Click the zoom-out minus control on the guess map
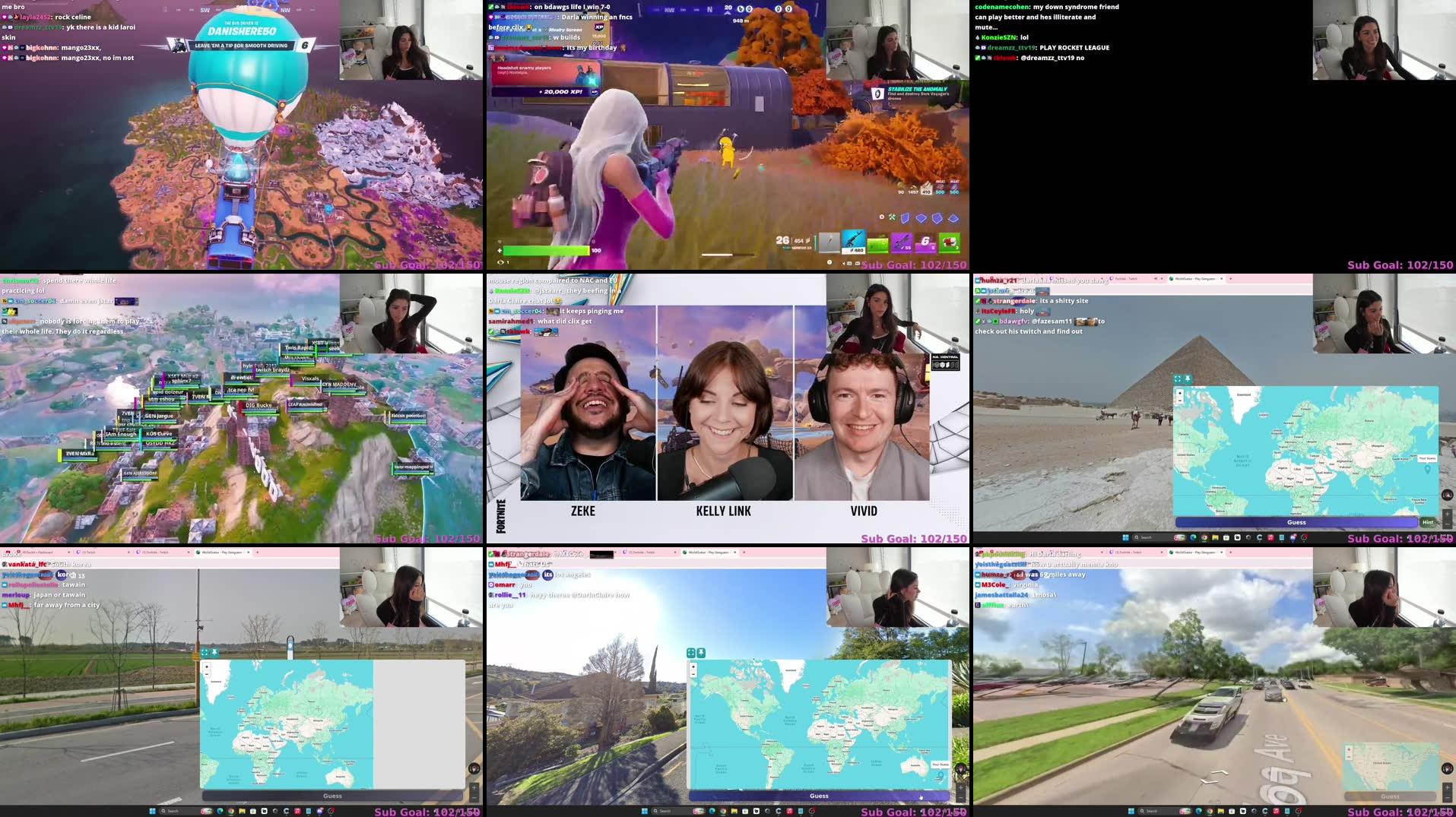This screenshot has width=1456, height=817. pyautogui.click(x=1179, y=401)
